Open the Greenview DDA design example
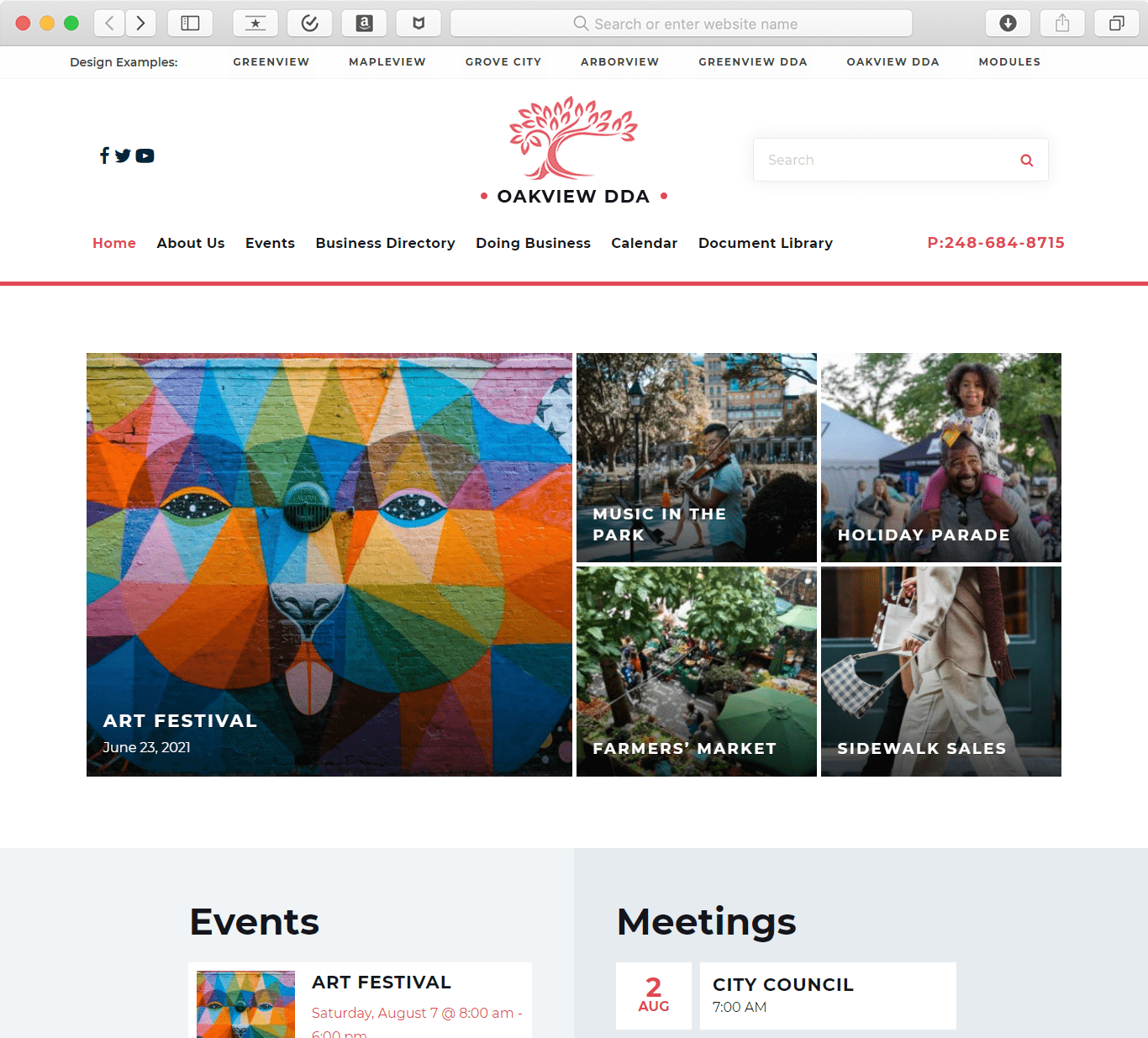The height and width of the screenshot is (1038, 1148). 753,62
